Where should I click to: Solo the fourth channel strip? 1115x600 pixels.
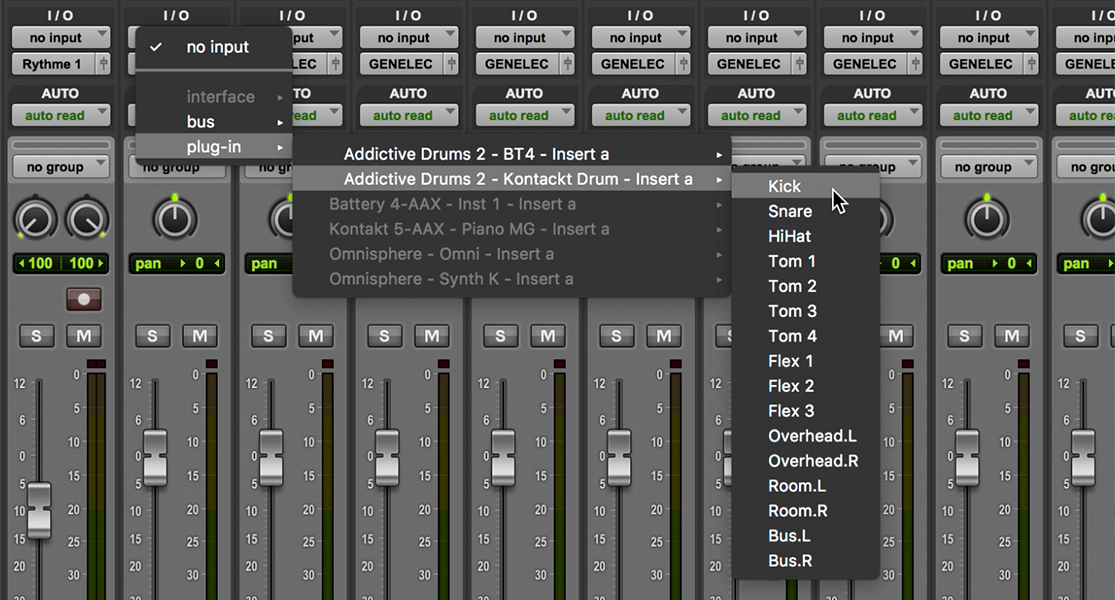point(384,336)
